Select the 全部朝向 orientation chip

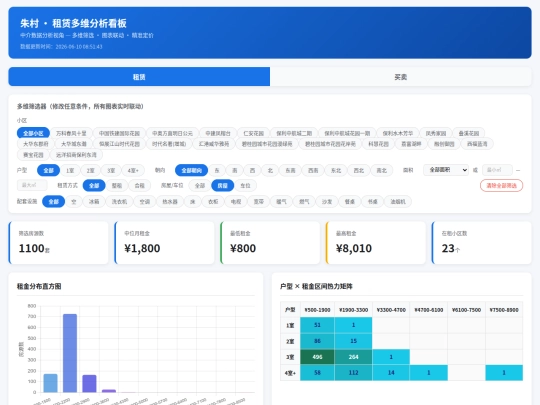(191, 170)
